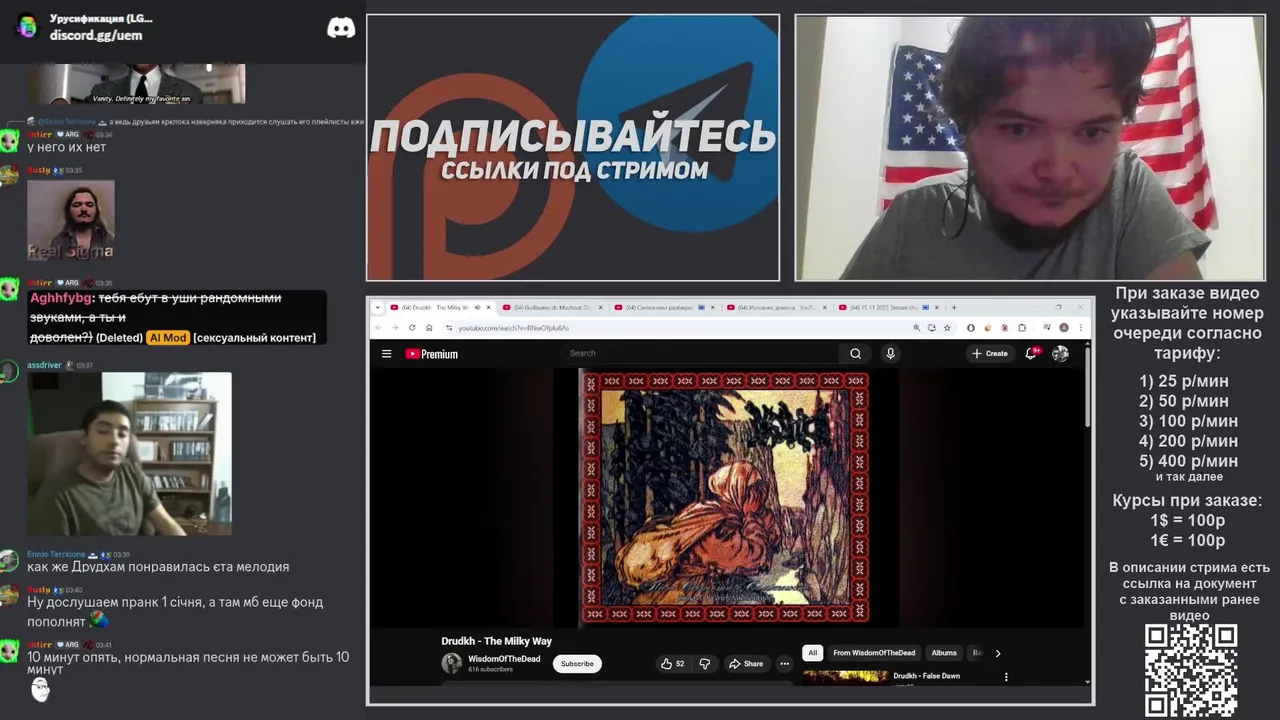Screen dimensions: 1280x720
Task: Open YouTube notifications bell
Action: pyautogui.click(x=1031, y=353)
